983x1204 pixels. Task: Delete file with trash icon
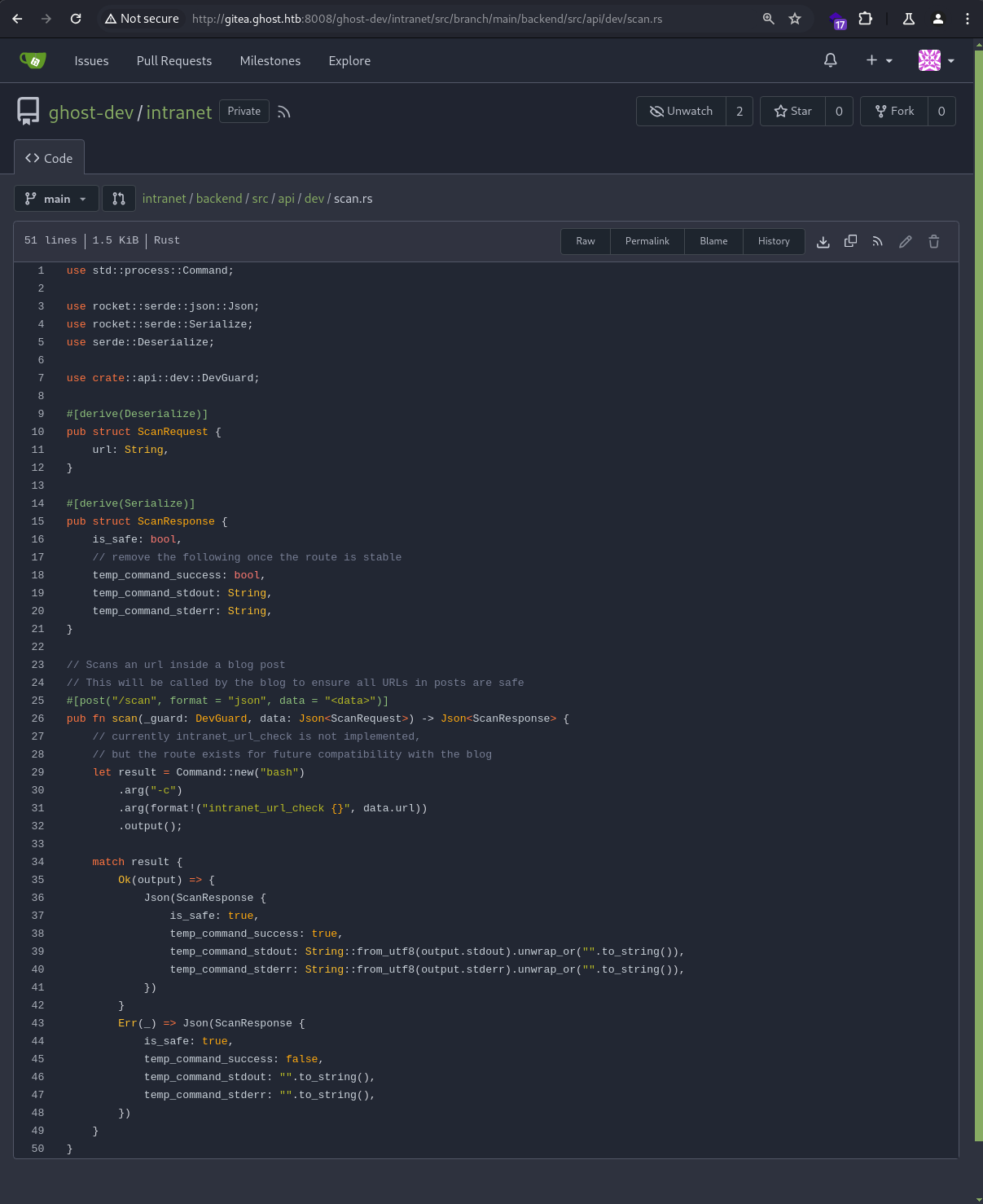[934, 241]
